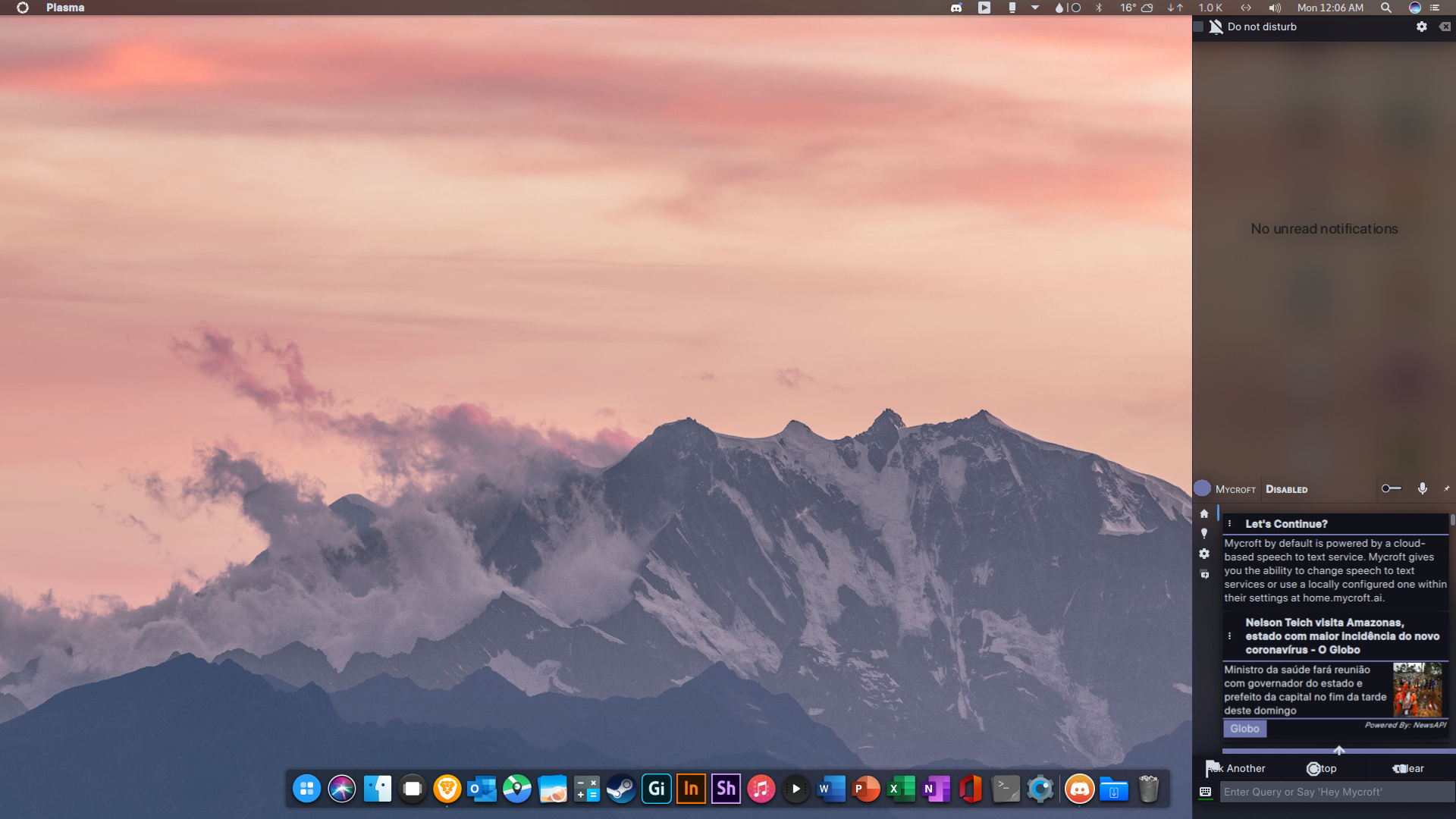Open Nelson Teich news card options

pos(1230,636)
